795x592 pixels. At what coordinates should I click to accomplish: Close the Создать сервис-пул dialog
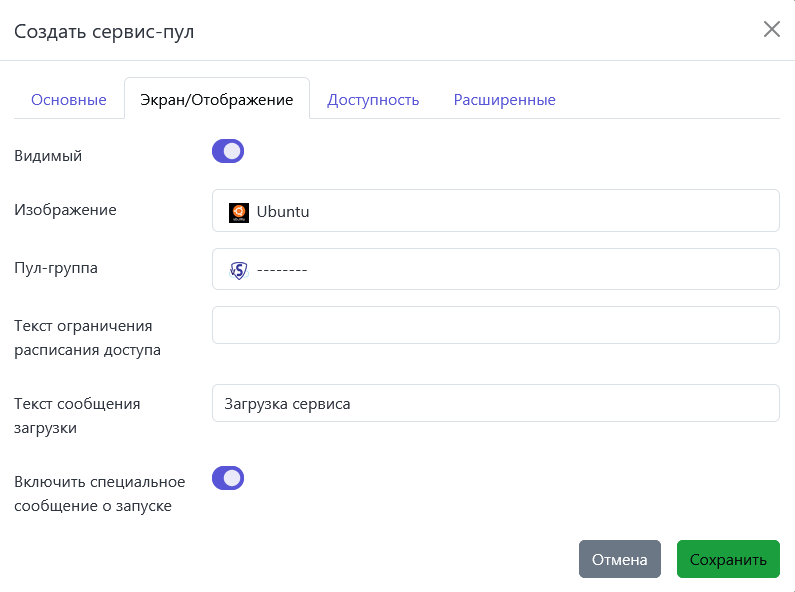tap(771, 29)
